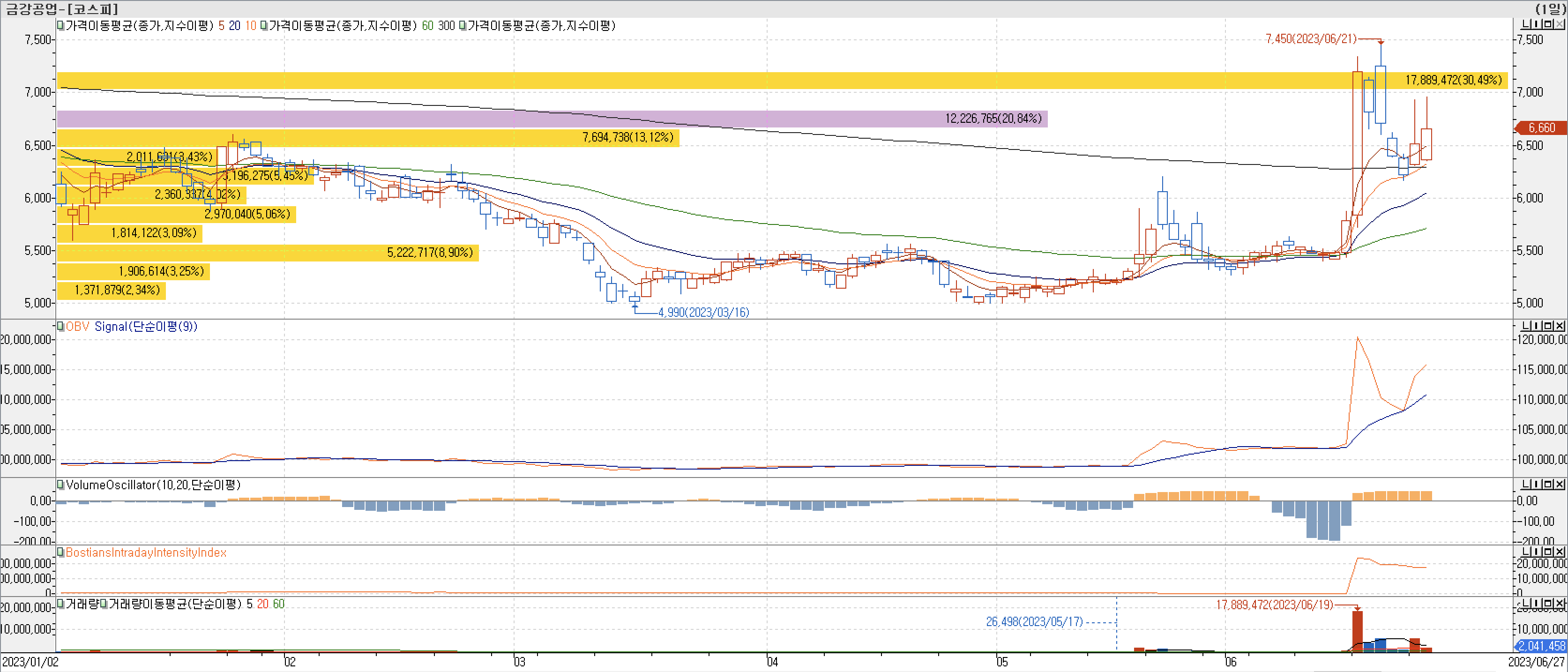Toggle the 거래량 indicator square marker

coord(60,604)
